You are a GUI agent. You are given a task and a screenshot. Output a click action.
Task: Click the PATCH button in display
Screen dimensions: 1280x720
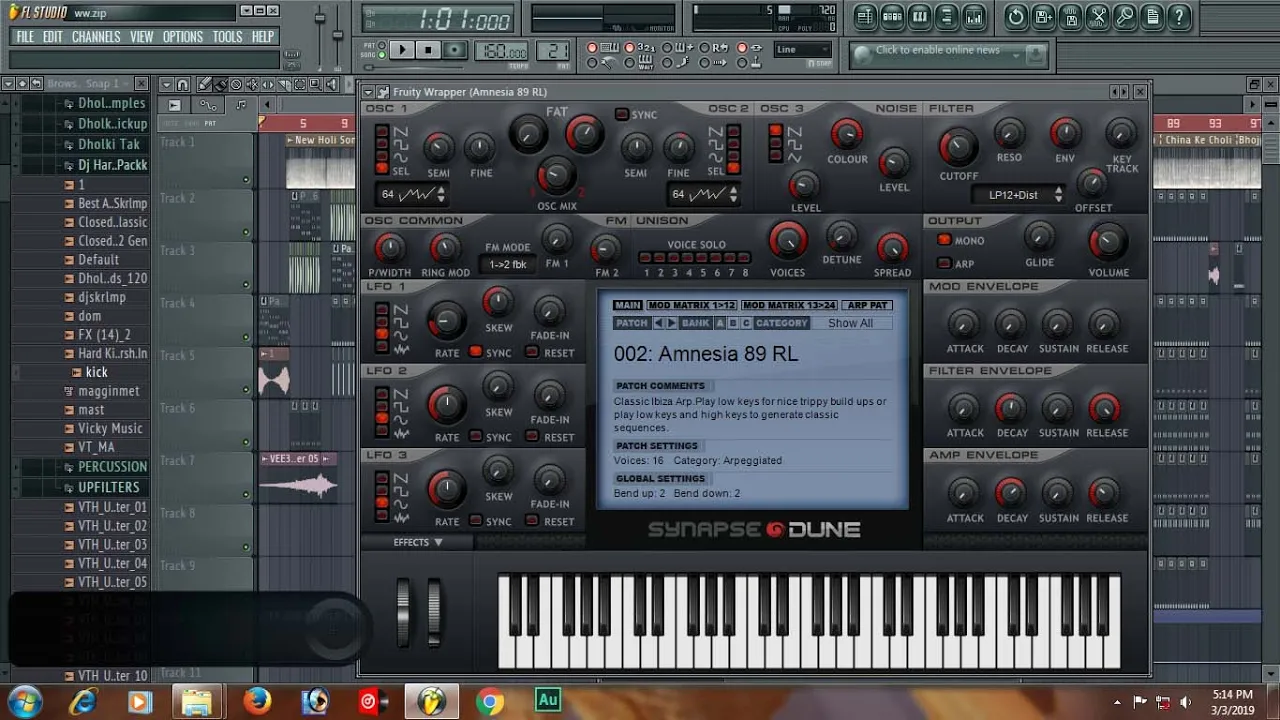pyautogui.click(x=632, y=323)
